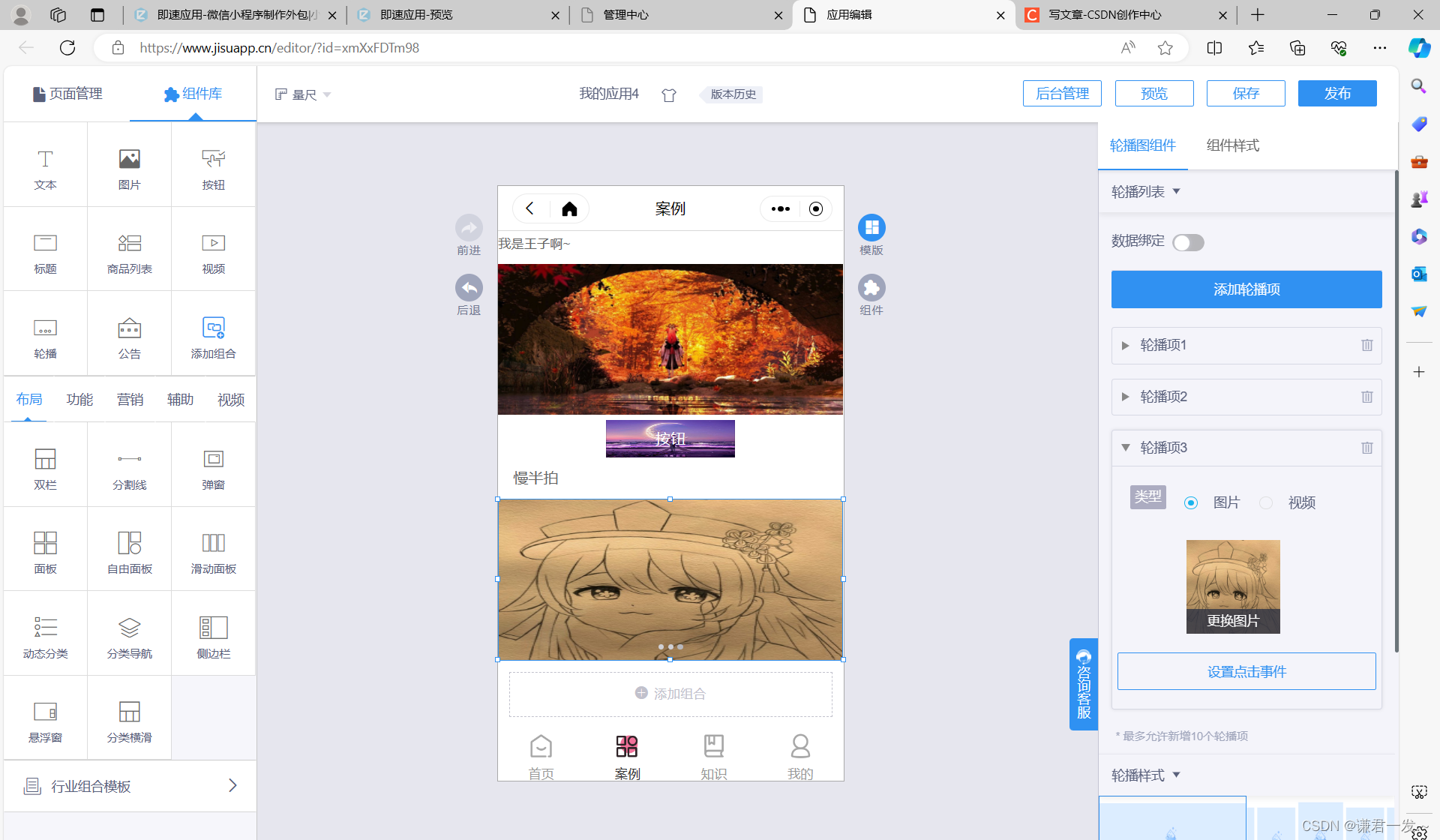Delete 轮播项2 with its trash icon
1440x840 pixels.
click(x=1366, y=397)
